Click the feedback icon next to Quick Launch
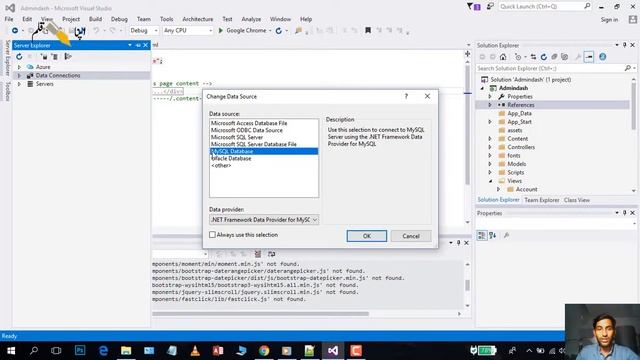640x360 pixels. pyautogui.click(x=490, y=6)
